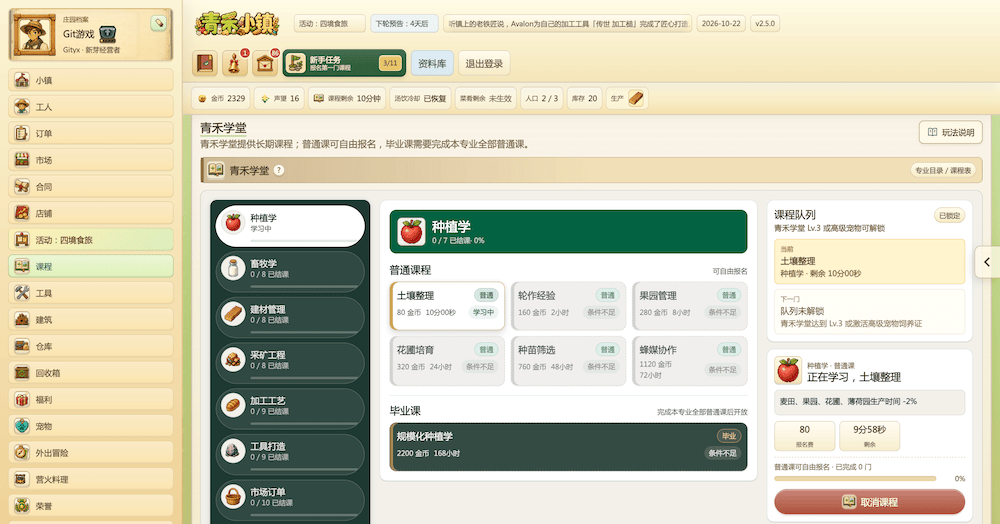Click the 退出登录 button
Screen dimensions: 1000x524
484,63
